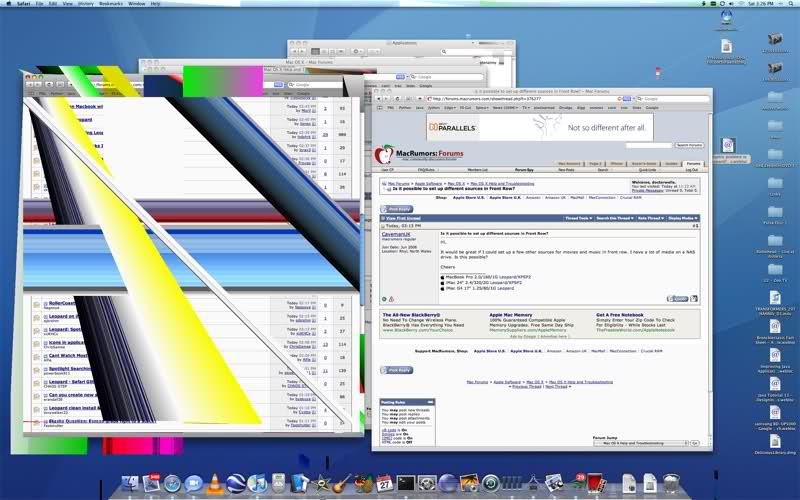Open the History menu

point(86,4)
